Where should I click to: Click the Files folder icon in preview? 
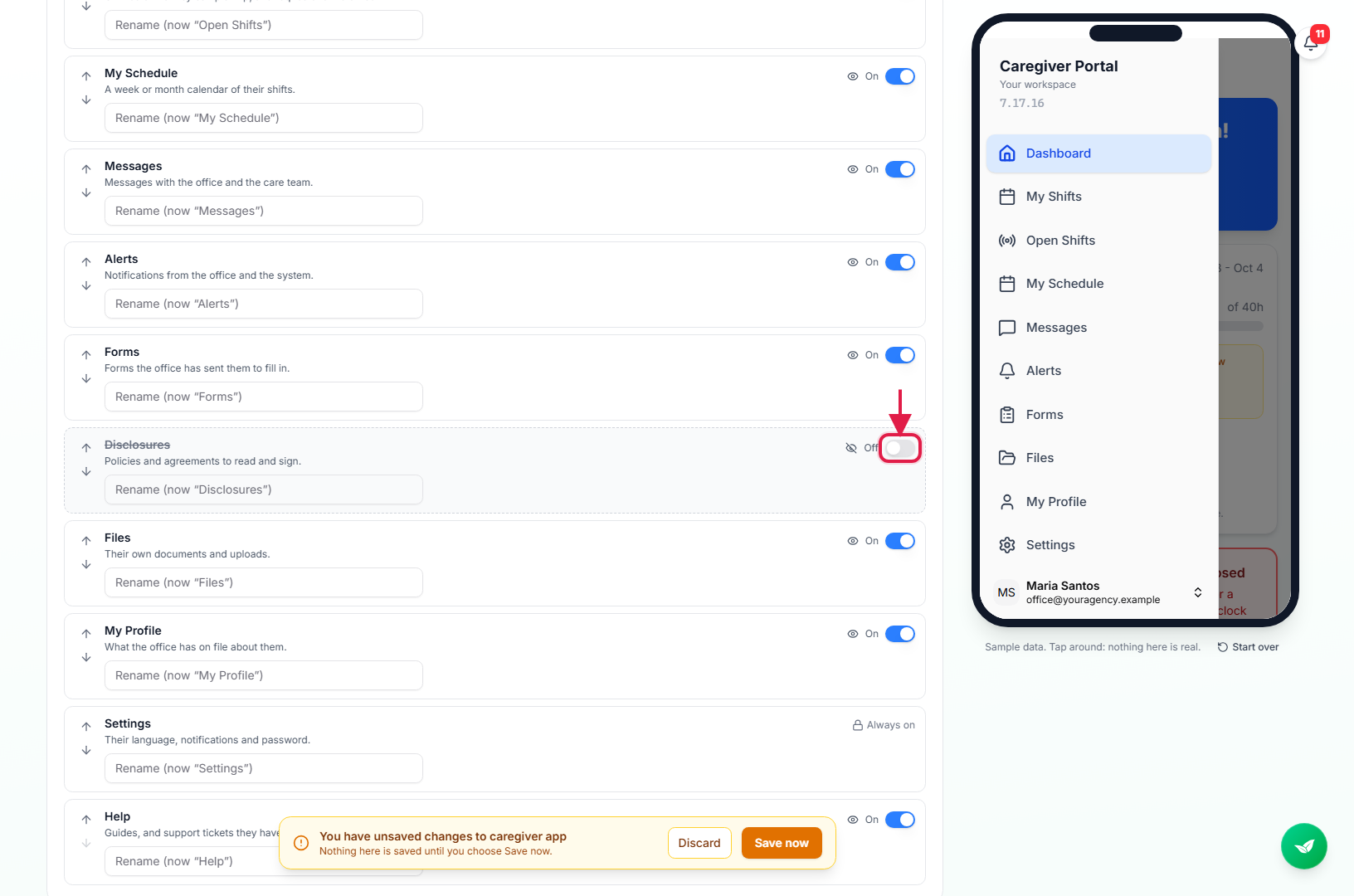tap(1007, 458)
